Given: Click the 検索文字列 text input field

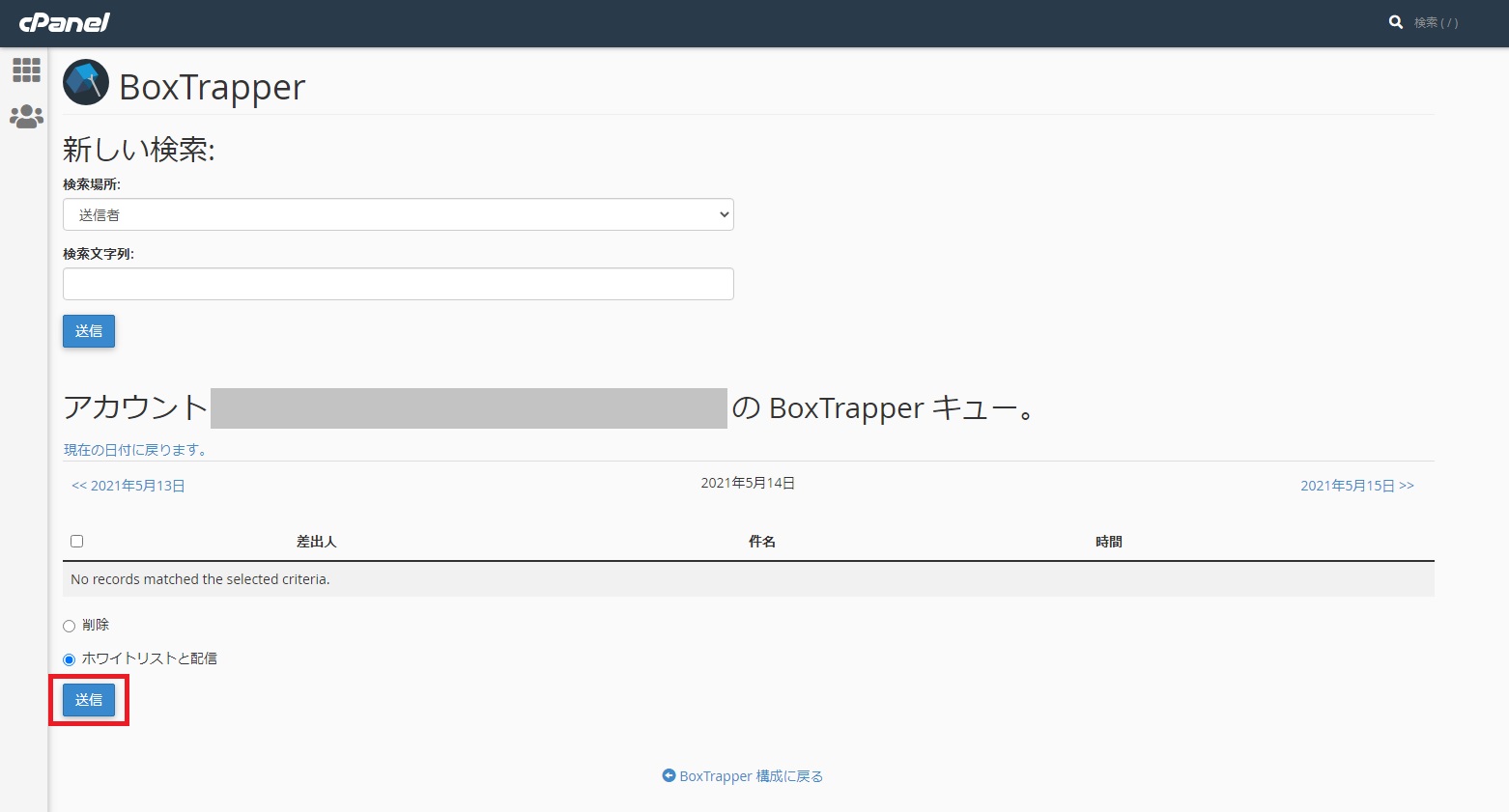Looking at the screenshot, I should (x=398, y=284).
